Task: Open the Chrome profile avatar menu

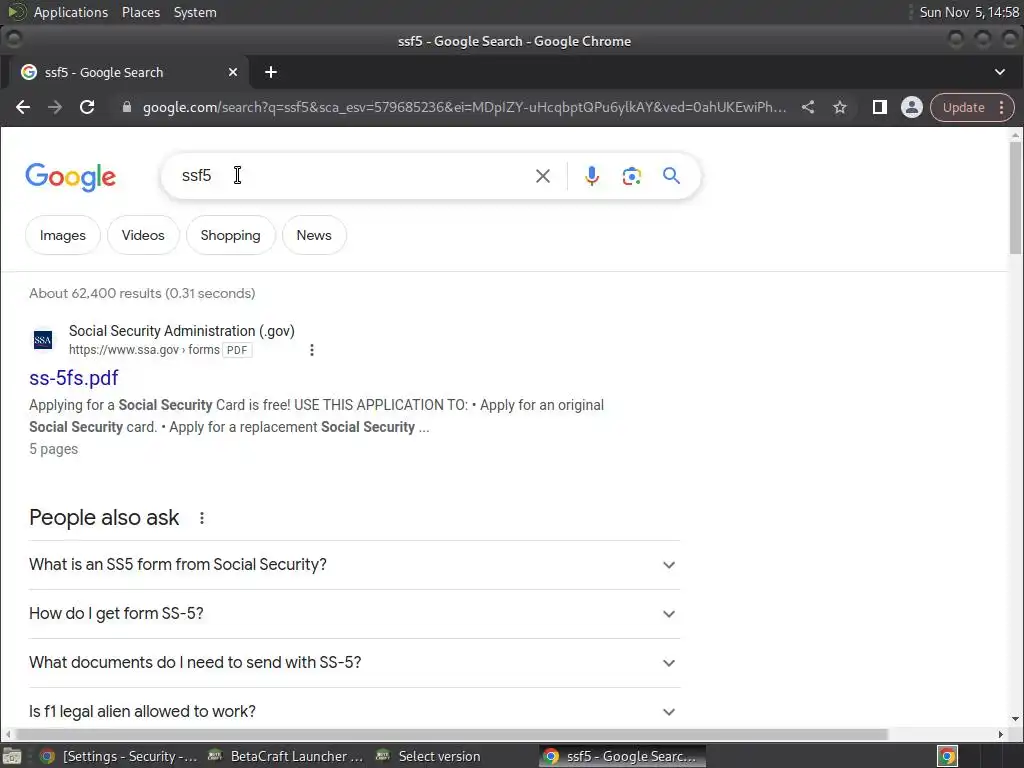Action: [912, 107]
